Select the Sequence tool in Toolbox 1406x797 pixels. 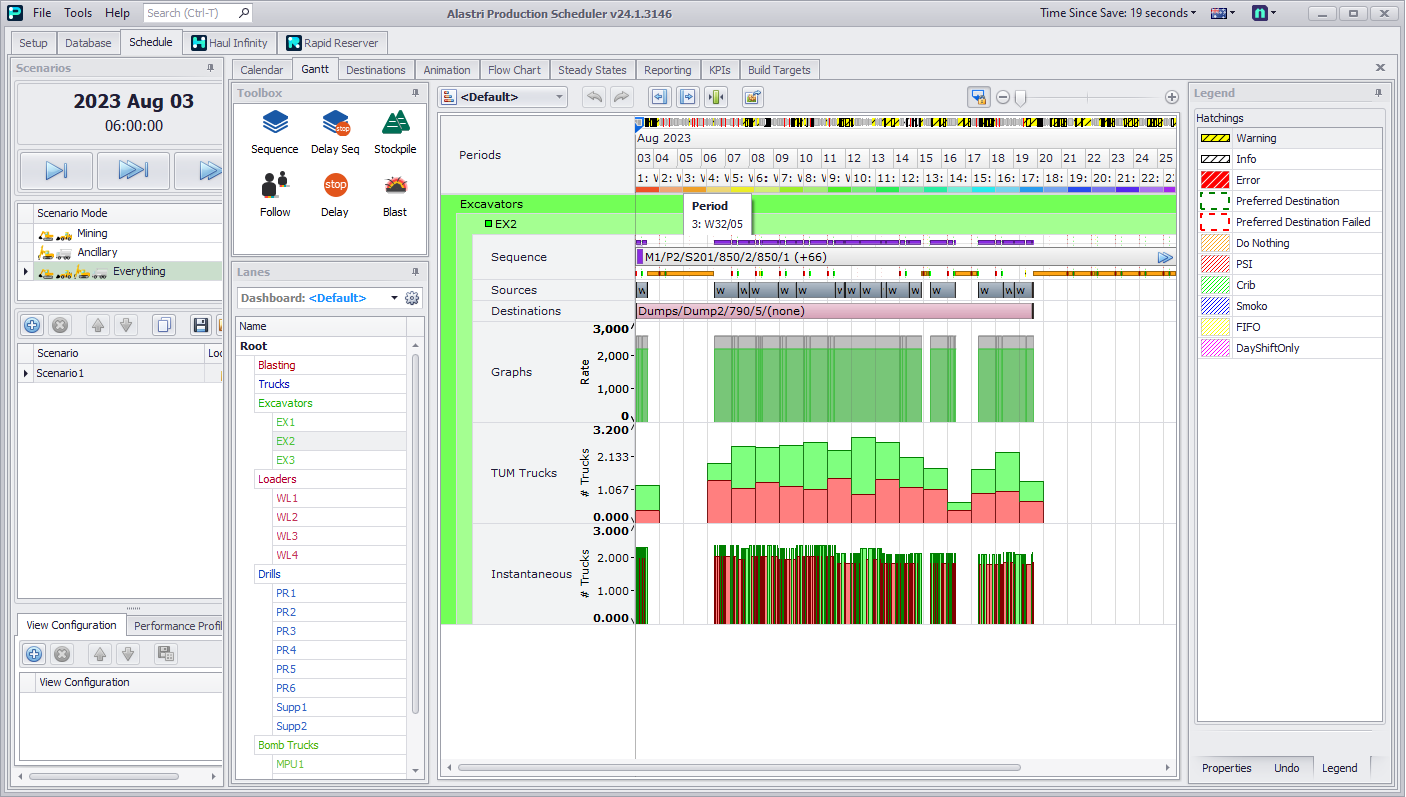click(x=274, y=124)
